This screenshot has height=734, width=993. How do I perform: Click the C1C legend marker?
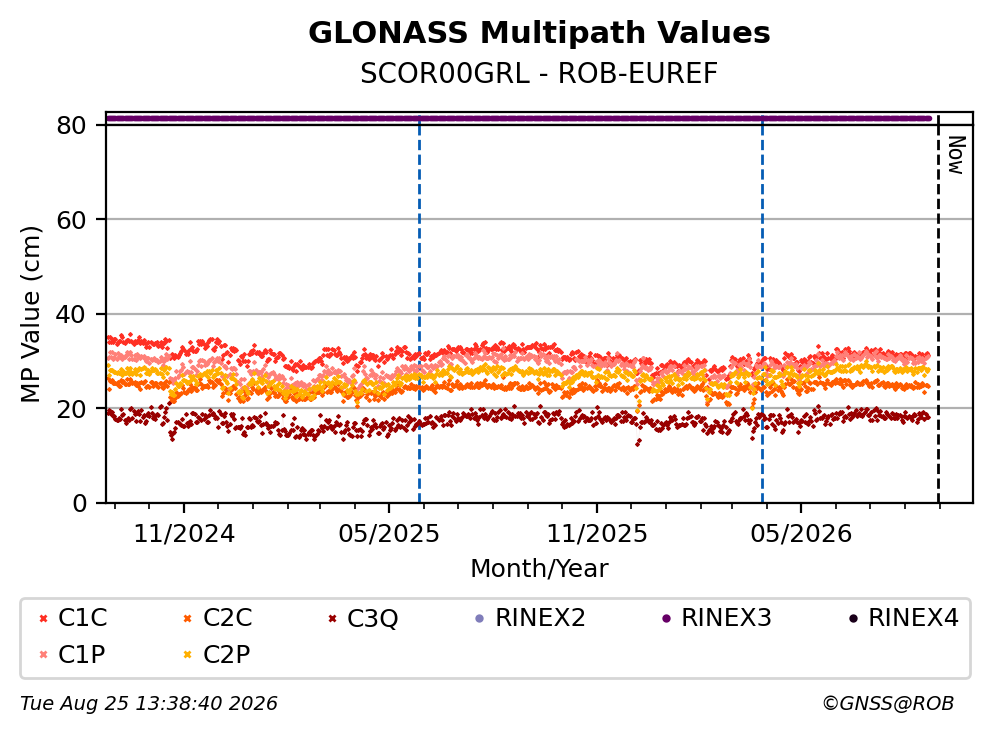coord(43,619)
